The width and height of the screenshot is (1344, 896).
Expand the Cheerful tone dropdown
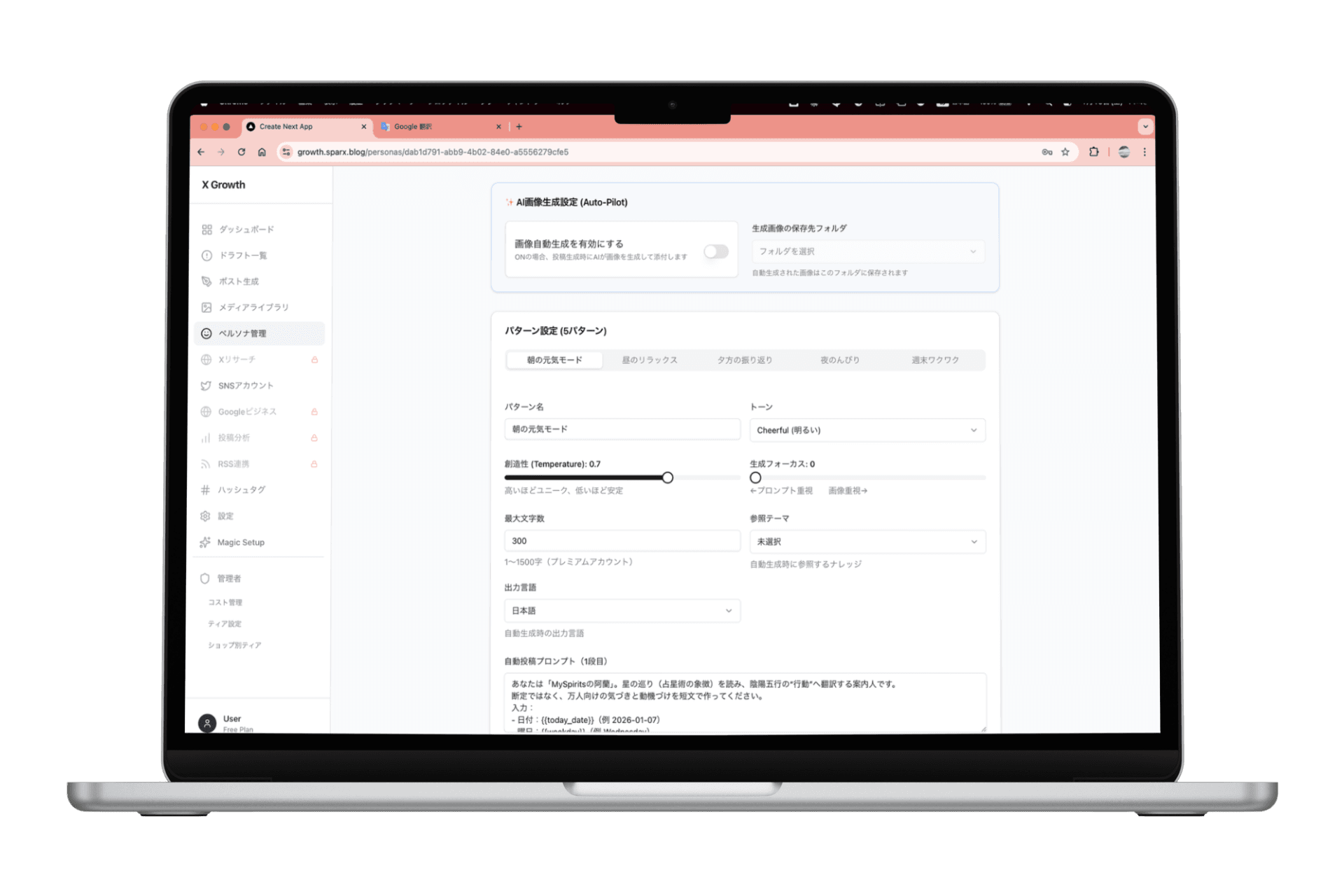867,430
